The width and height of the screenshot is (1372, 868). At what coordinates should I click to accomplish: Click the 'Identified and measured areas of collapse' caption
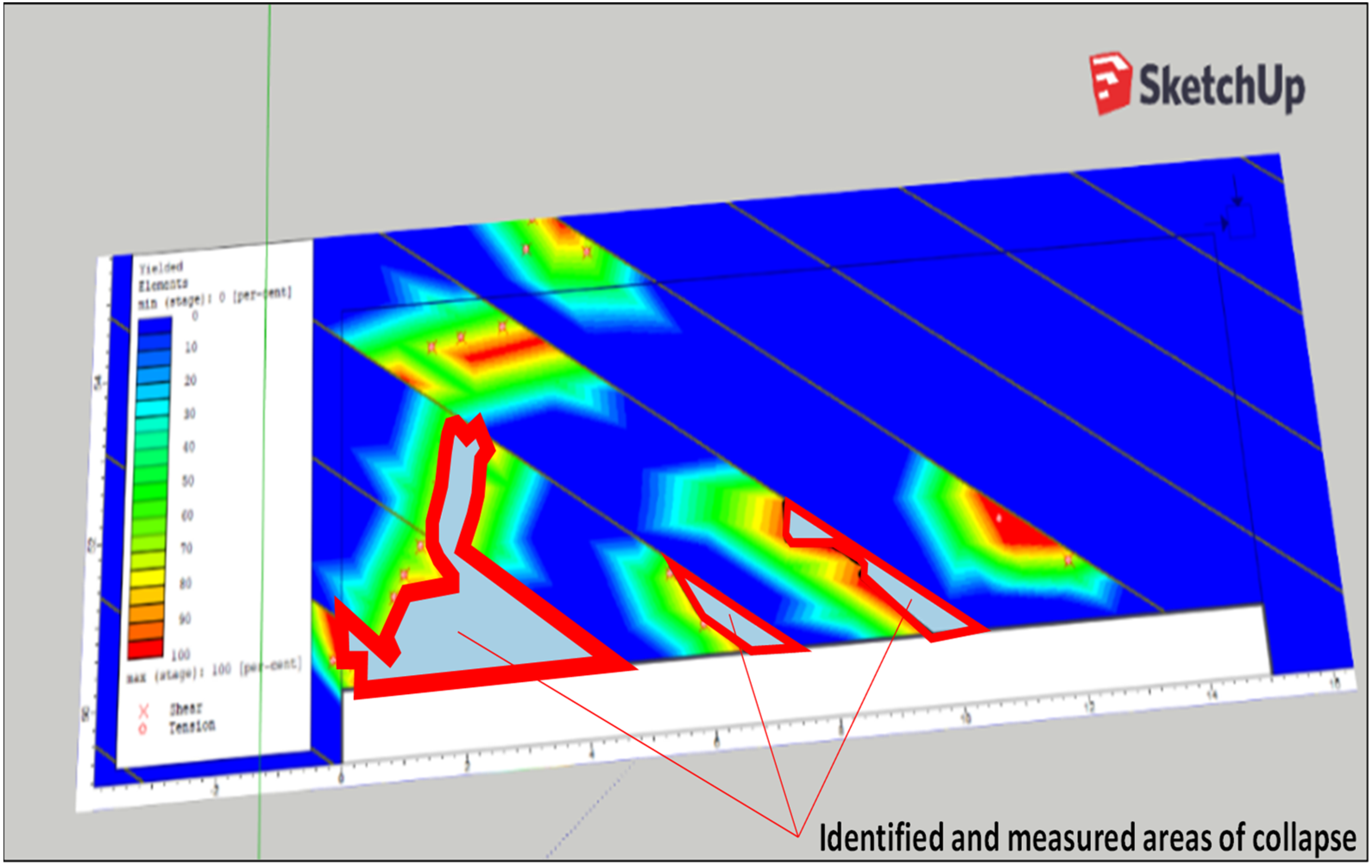1087,838
